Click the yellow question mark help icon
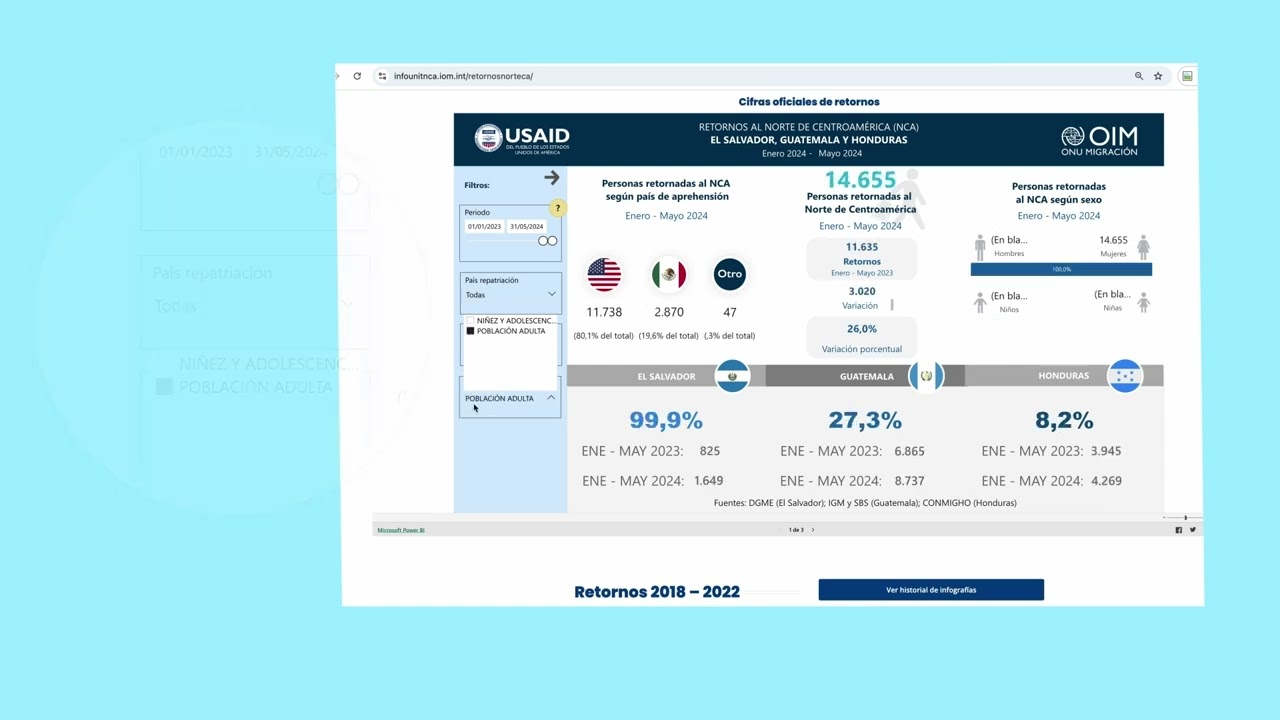The image size is (1280, 720). 557,208
